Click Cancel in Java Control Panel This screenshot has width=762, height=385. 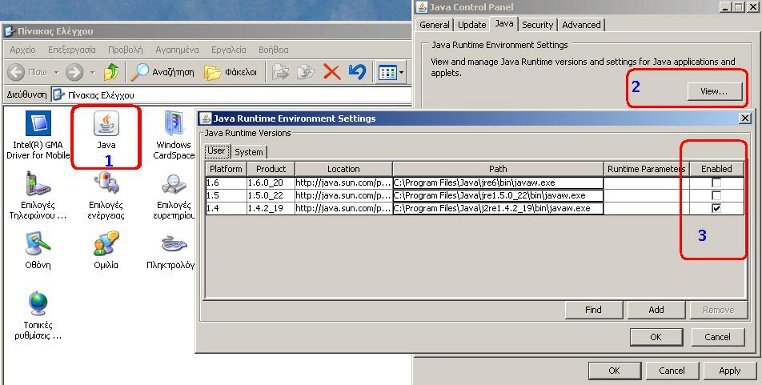[672, 371]
